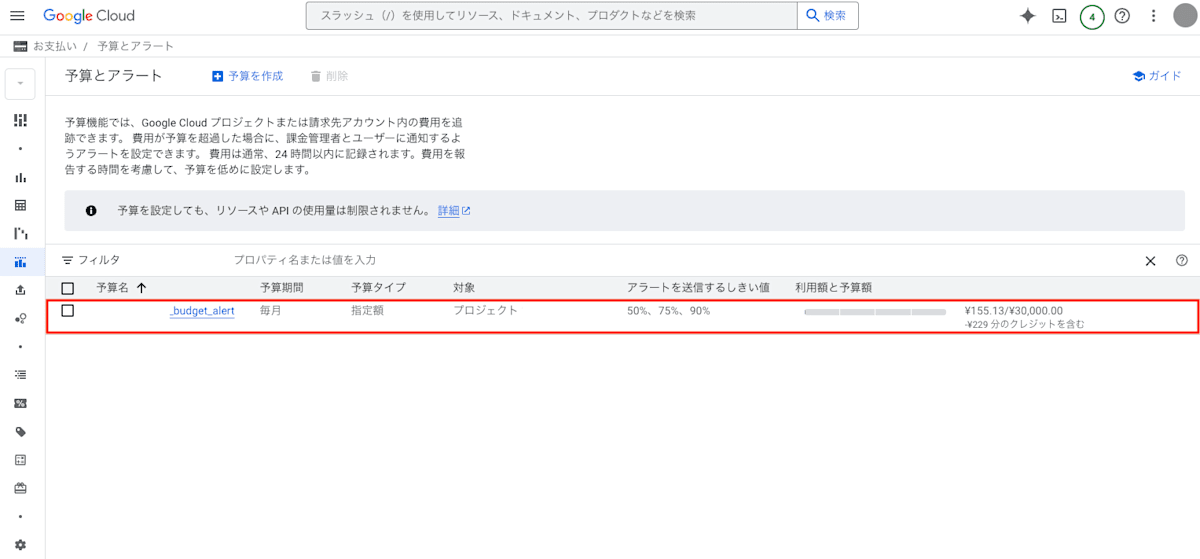Open the bar chart reports sidebar icon
1200x559 pixels.
point(20,177)
